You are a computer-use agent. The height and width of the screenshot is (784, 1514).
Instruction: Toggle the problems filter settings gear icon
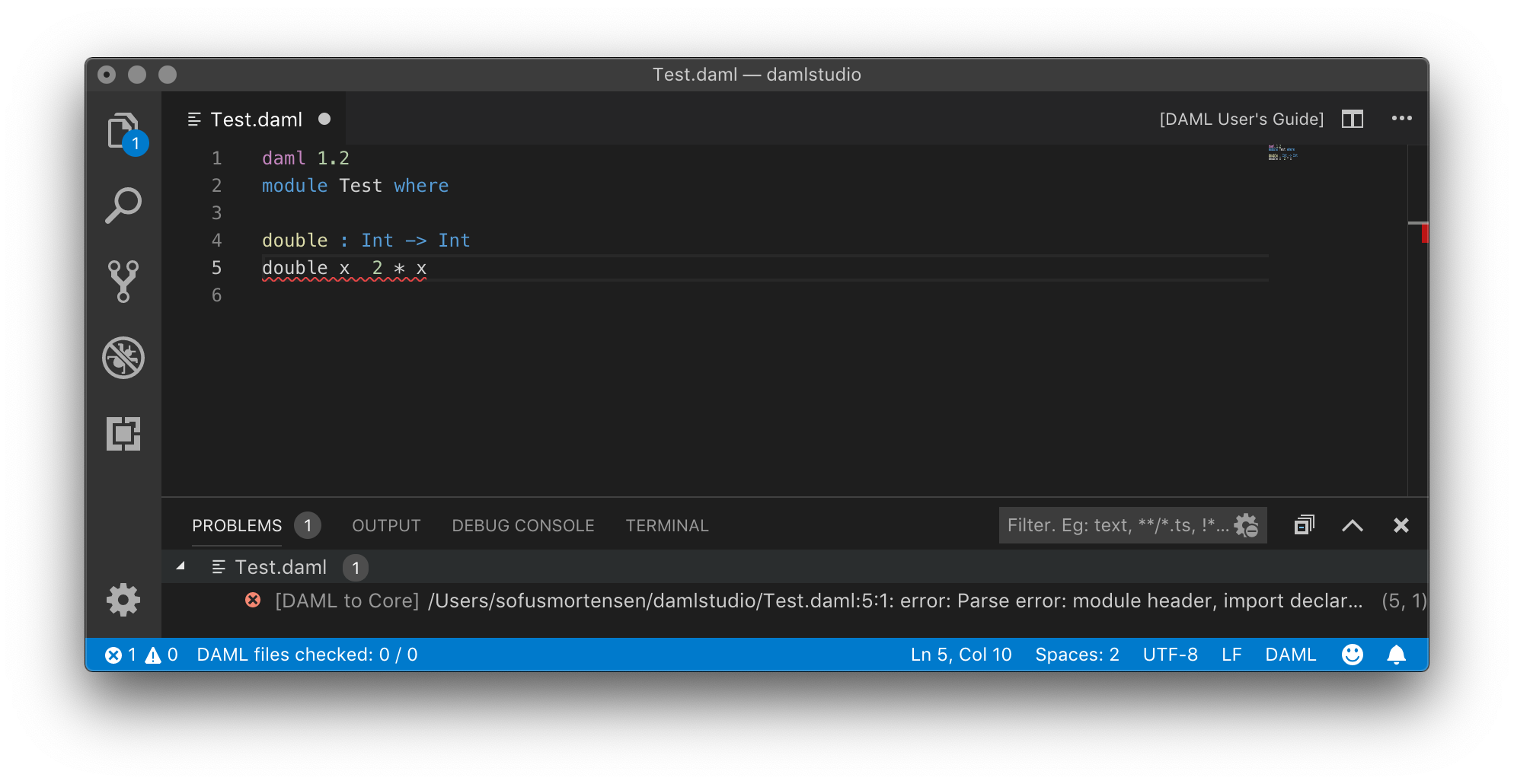(1247, 525)
